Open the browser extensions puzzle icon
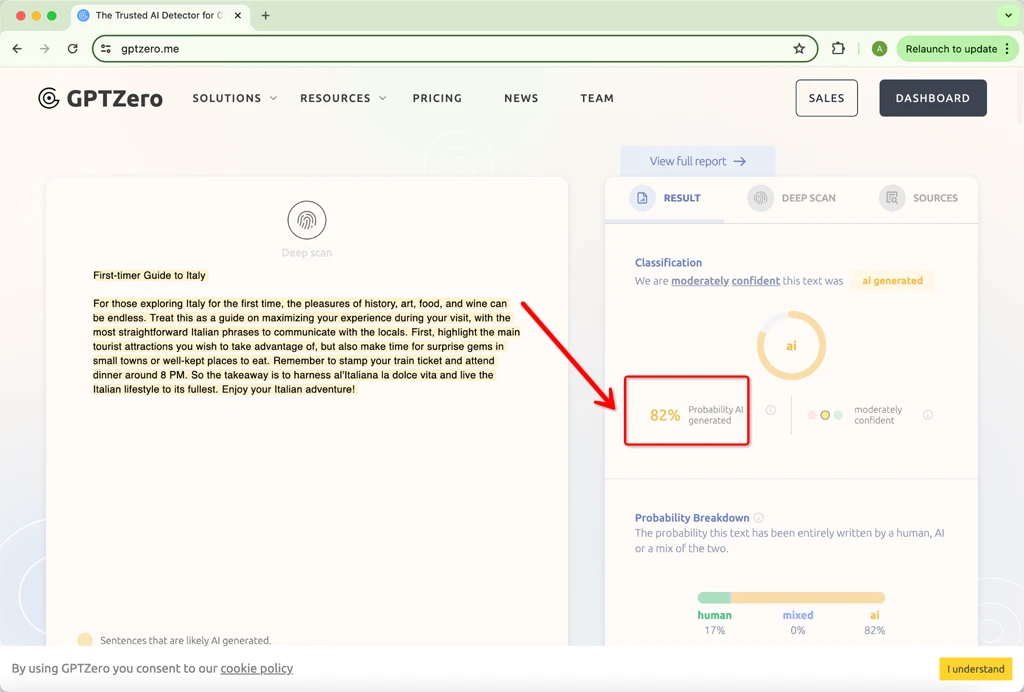Viewport: 1024px width, 692px height. [838, 48]
